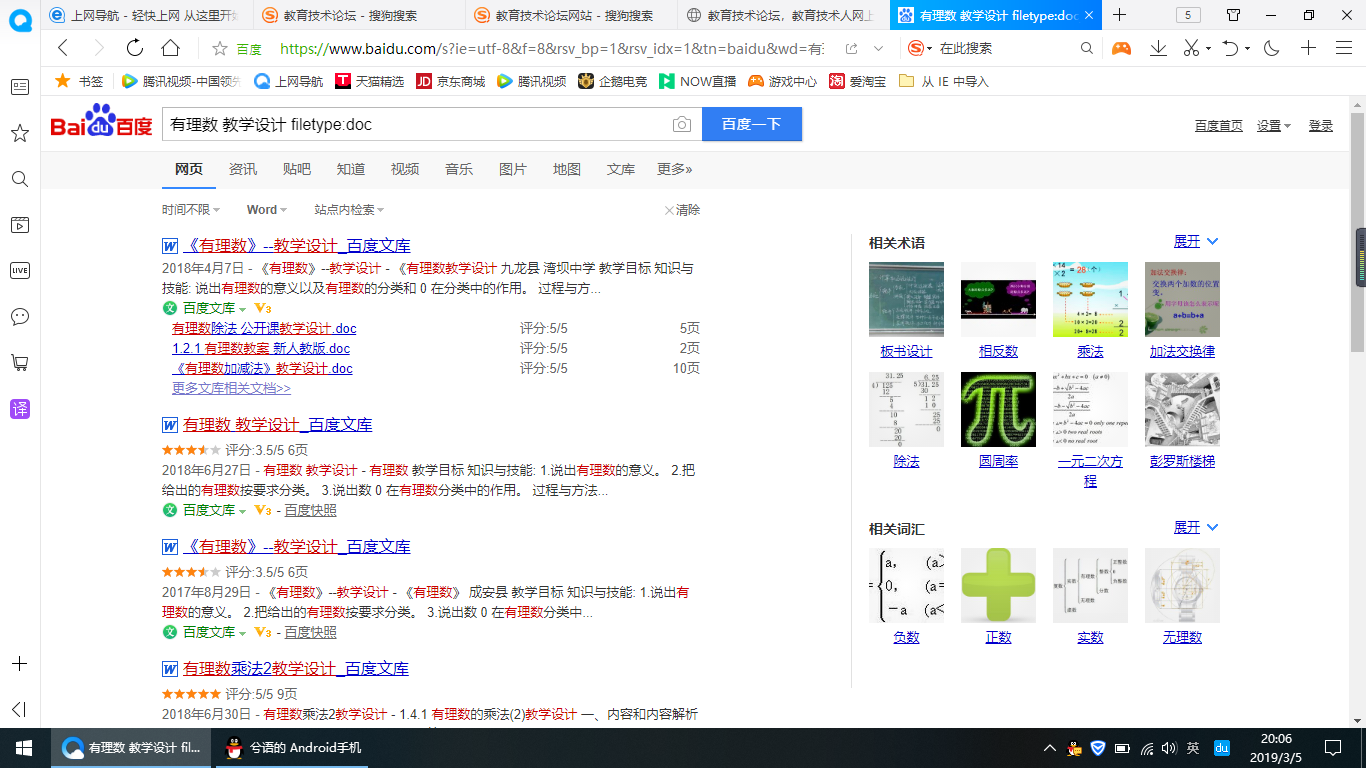Expand the address bar dropdown chevron

pyautogui.click(x=878, y=48)
